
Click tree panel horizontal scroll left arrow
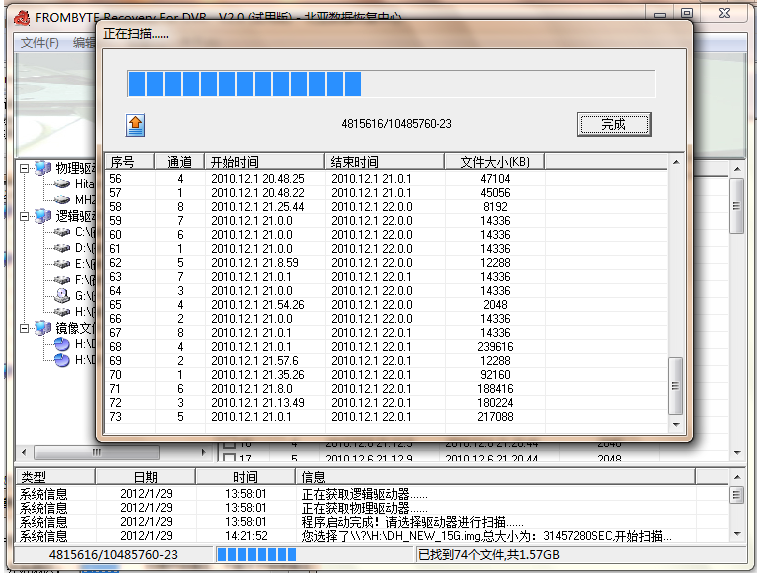coord(24,452)
